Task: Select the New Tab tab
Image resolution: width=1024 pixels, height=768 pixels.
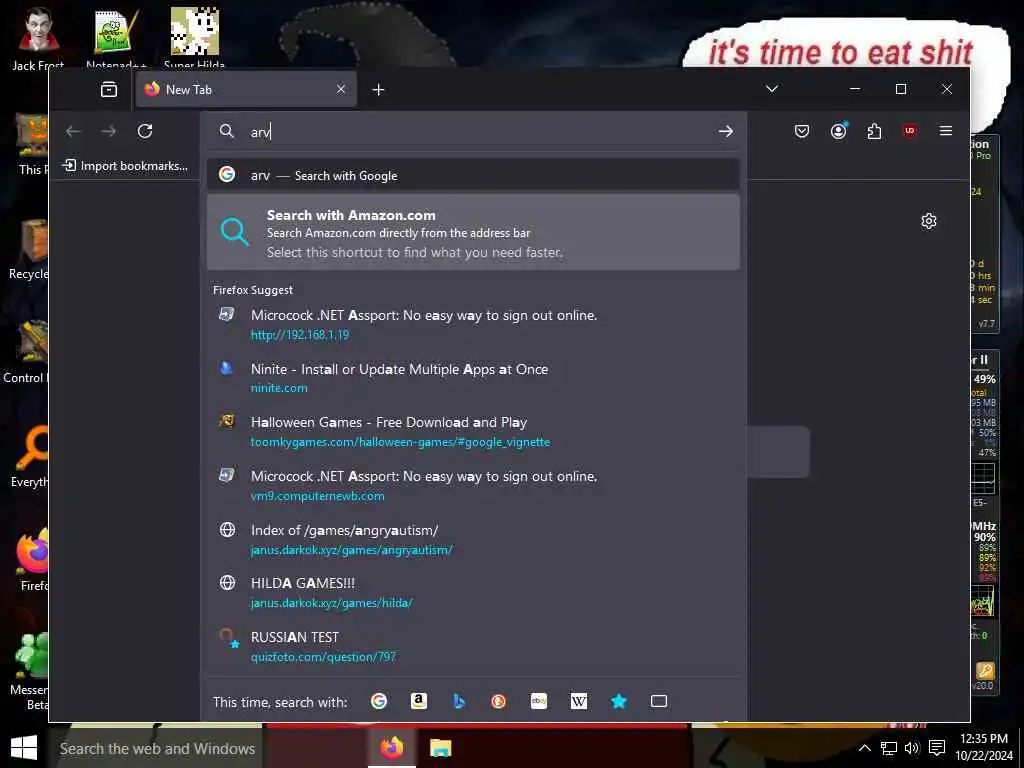Action: coord(246,89)
